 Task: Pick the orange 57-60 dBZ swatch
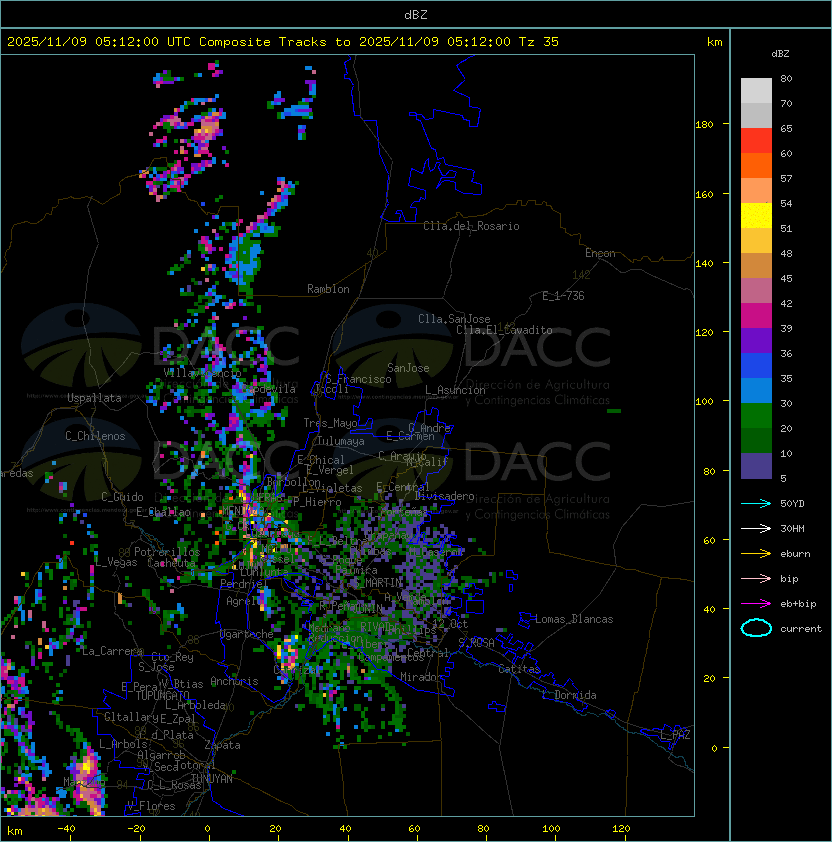tap(756, 166)
